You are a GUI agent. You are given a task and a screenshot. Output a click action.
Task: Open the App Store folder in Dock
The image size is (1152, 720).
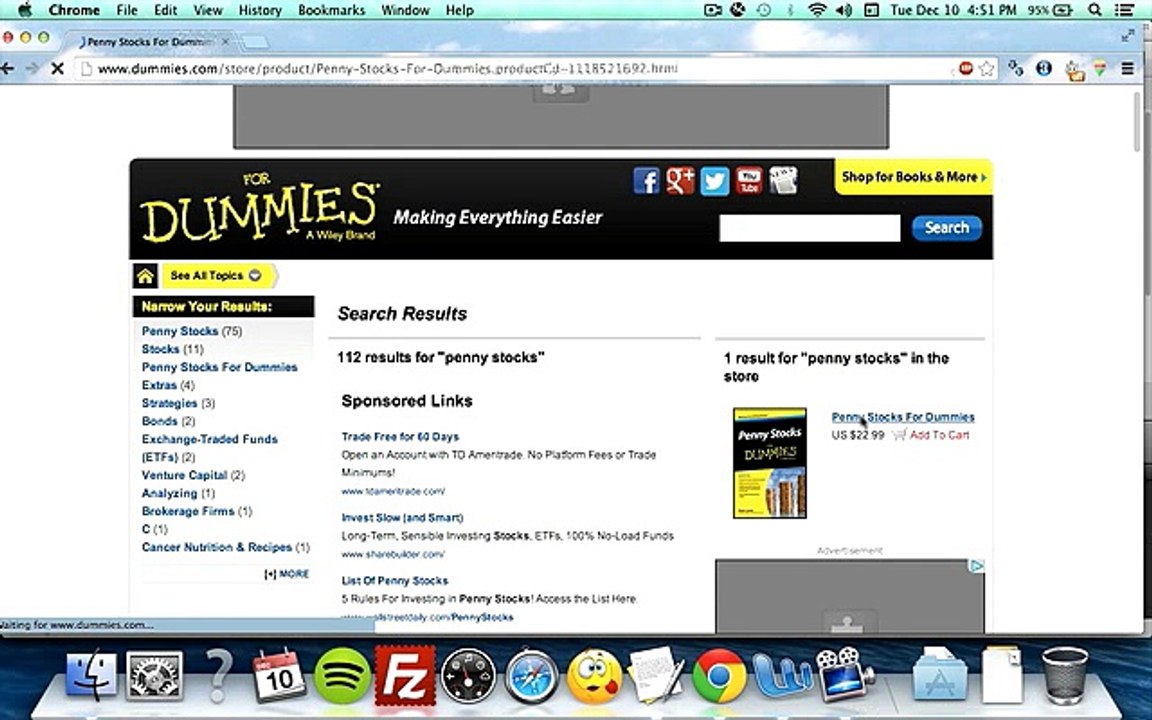pyautogui.click(x=939, y=674)
